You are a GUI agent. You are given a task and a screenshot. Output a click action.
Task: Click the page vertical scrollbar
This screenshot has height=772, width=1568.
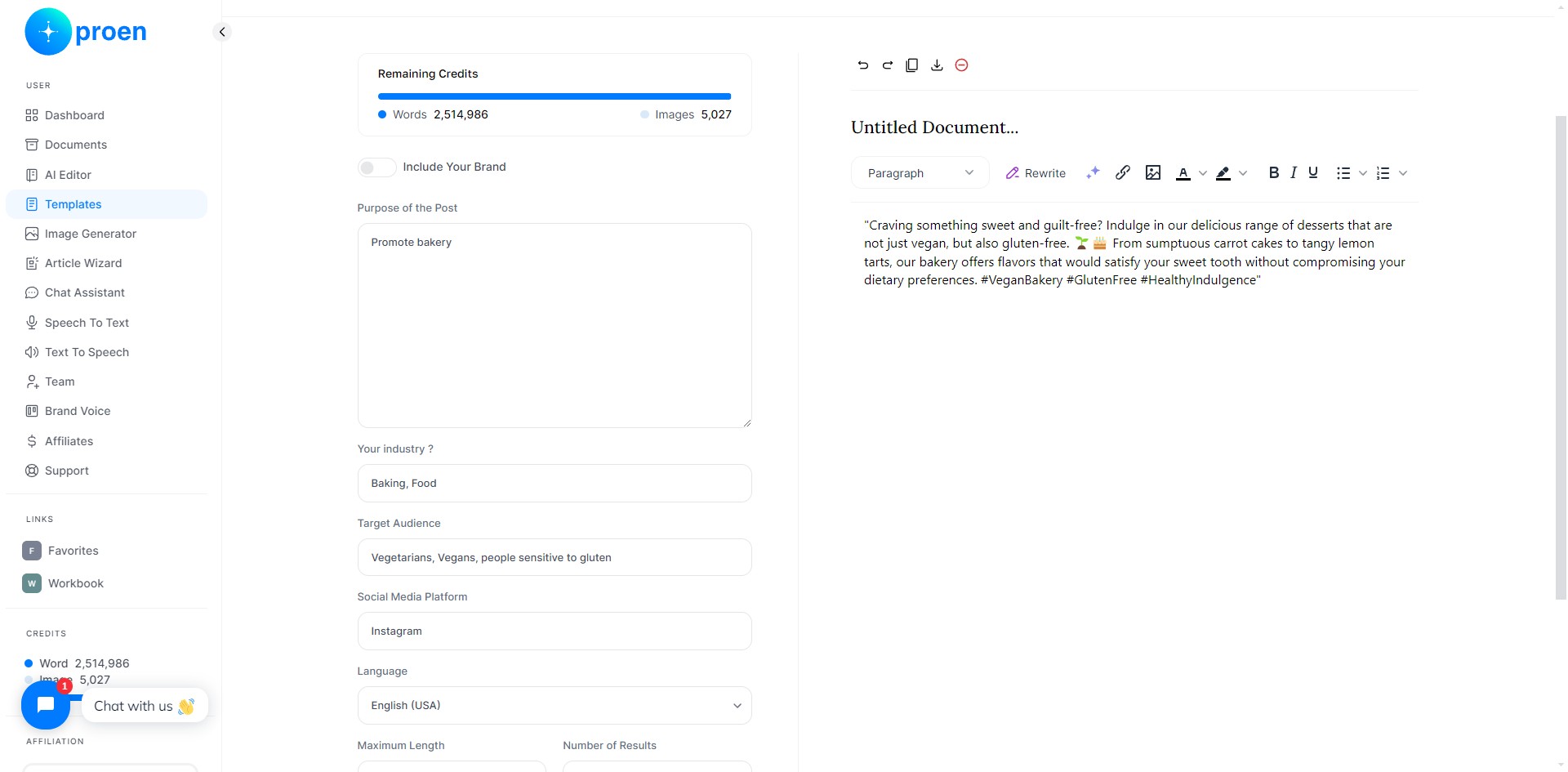1561,358
